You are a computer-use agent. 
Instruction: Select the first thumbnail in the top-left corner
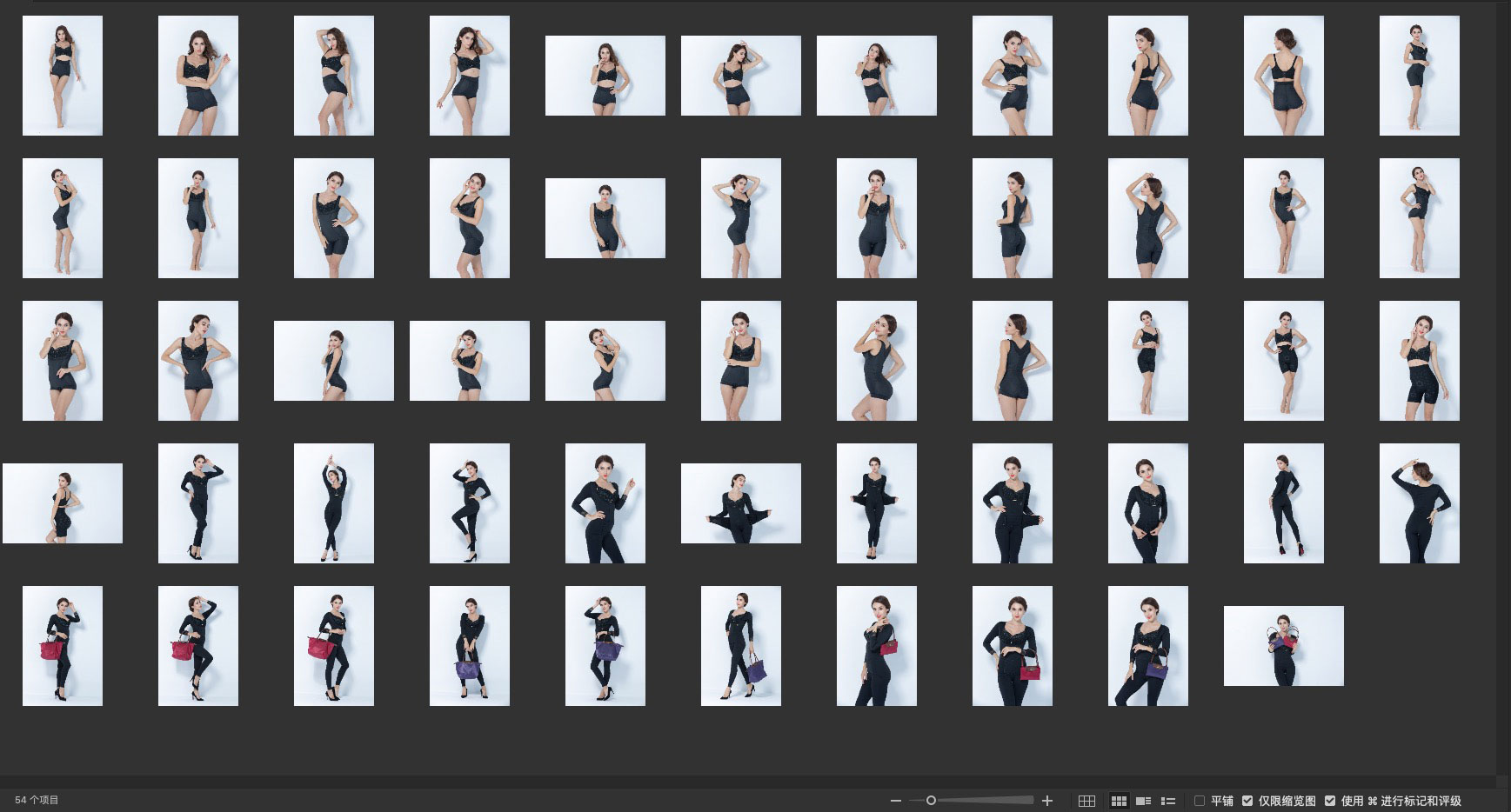63,76
